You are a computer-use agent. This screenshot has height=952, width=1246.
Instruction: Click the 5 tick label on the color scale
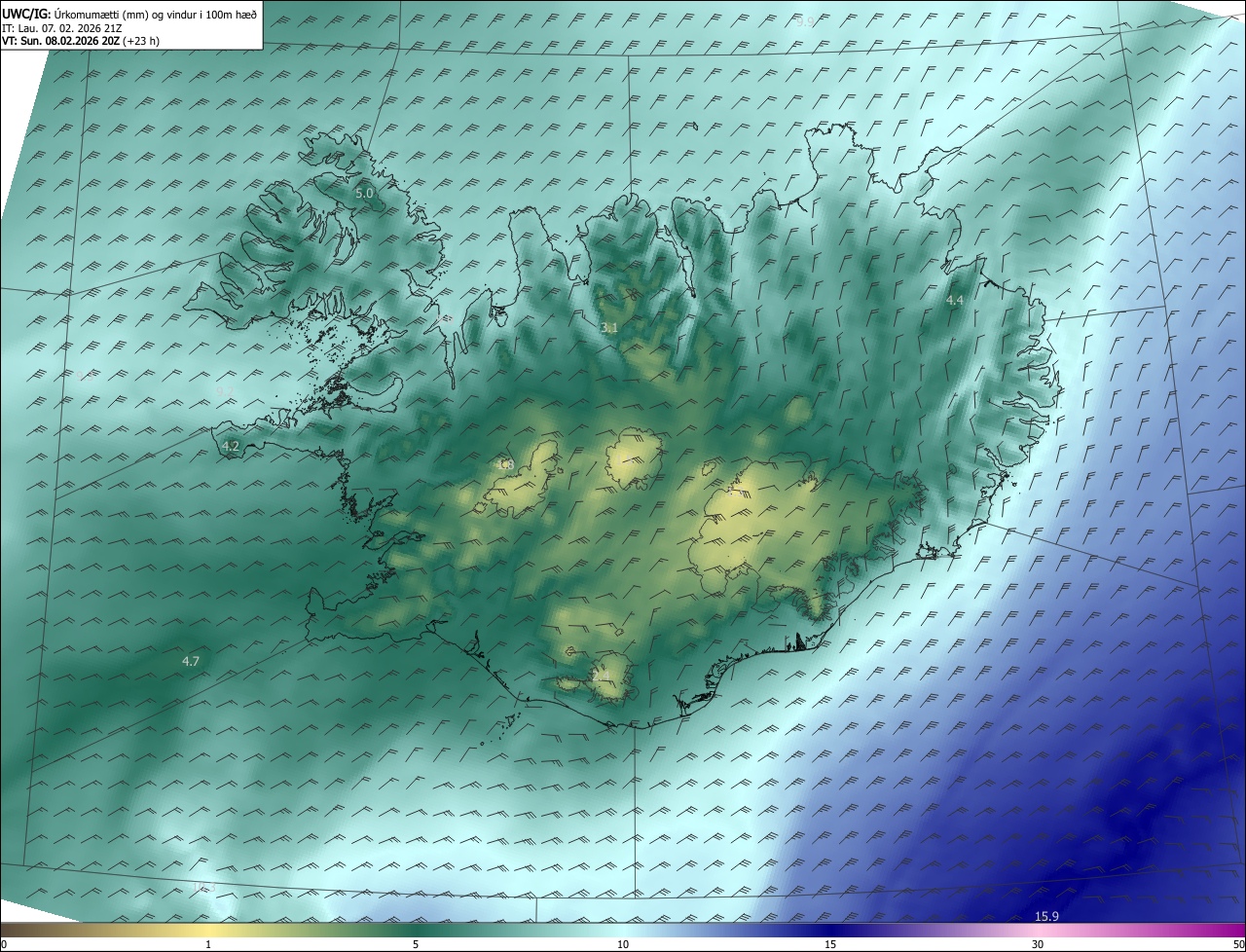point(416,944)
